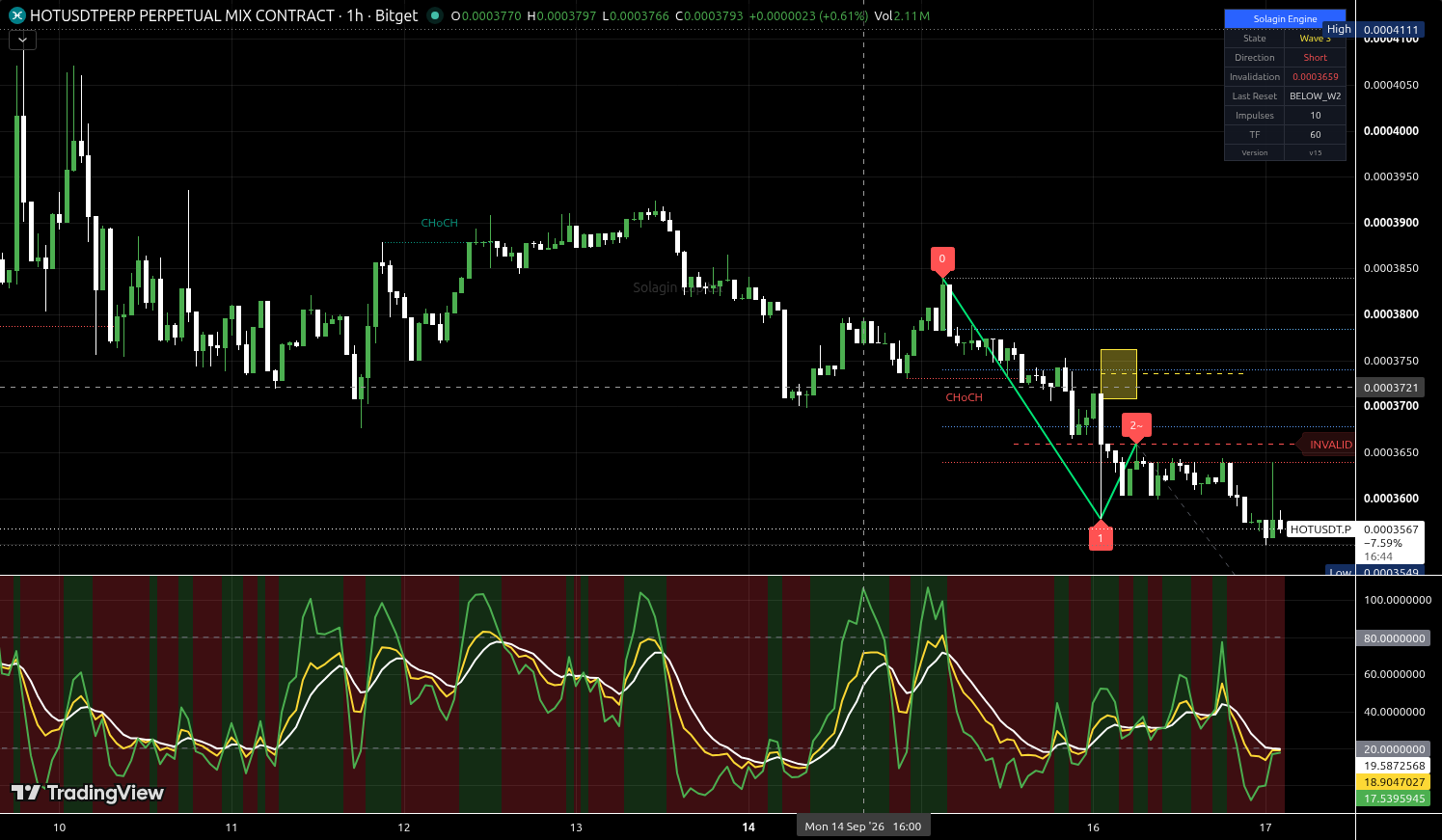Click the oscillator green value 17.5395945
Screen dimensions: 1442x840
(x=1394, y=799)
